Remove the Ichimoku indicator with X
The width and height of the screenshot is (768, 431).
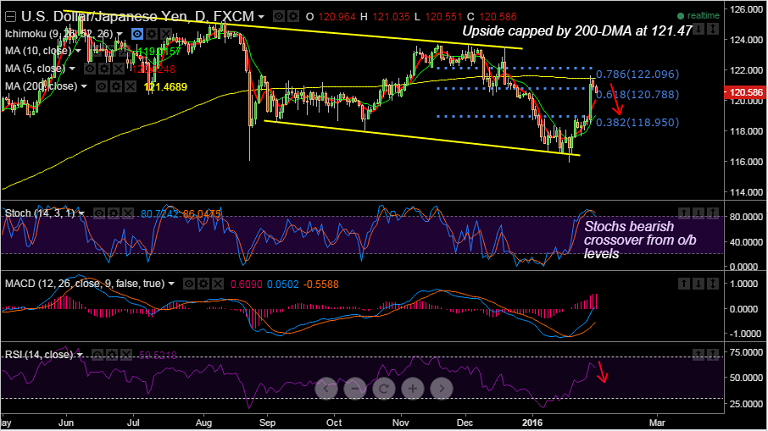click(x=166, y=34)
